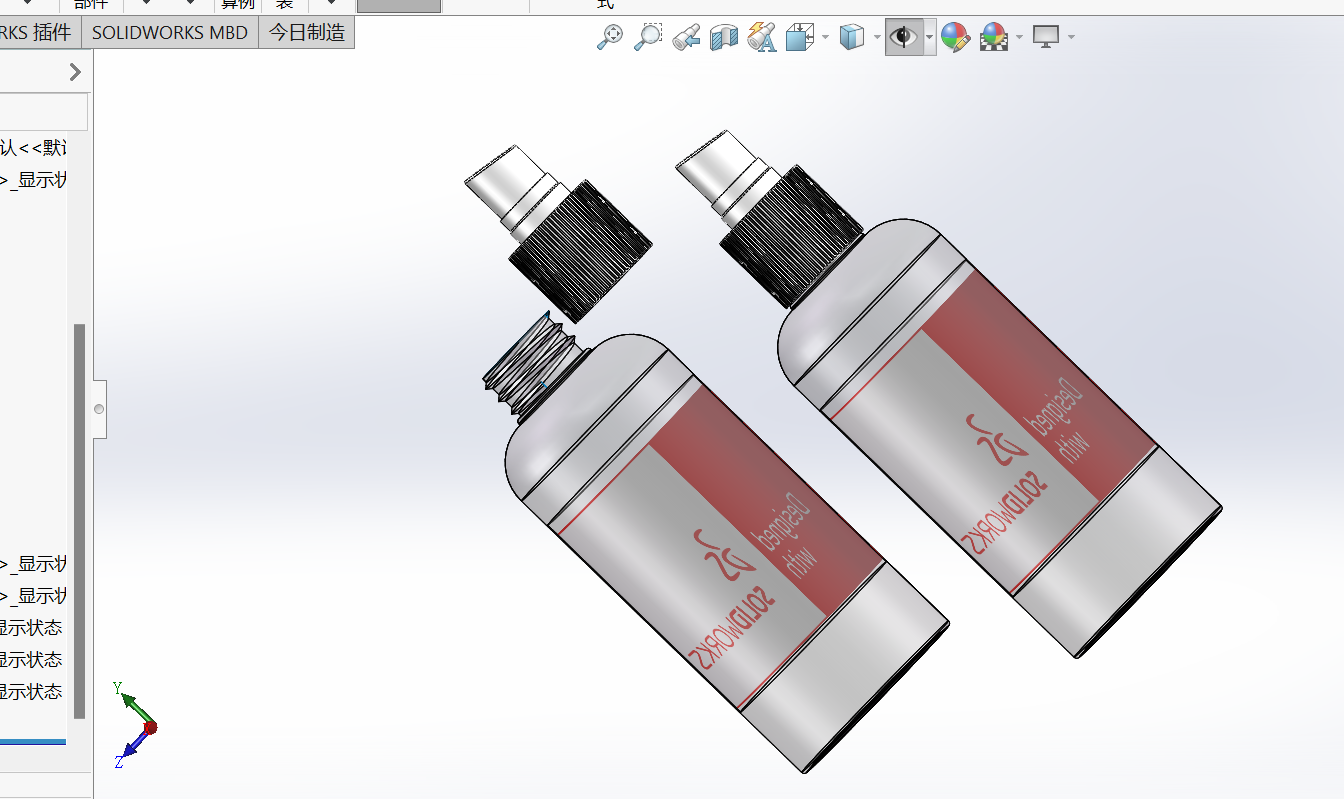This screenshot has height=799, width=1344.
Task: Click the Apply Scene icon
Action: pyautogui.click(x=994, y=37)
